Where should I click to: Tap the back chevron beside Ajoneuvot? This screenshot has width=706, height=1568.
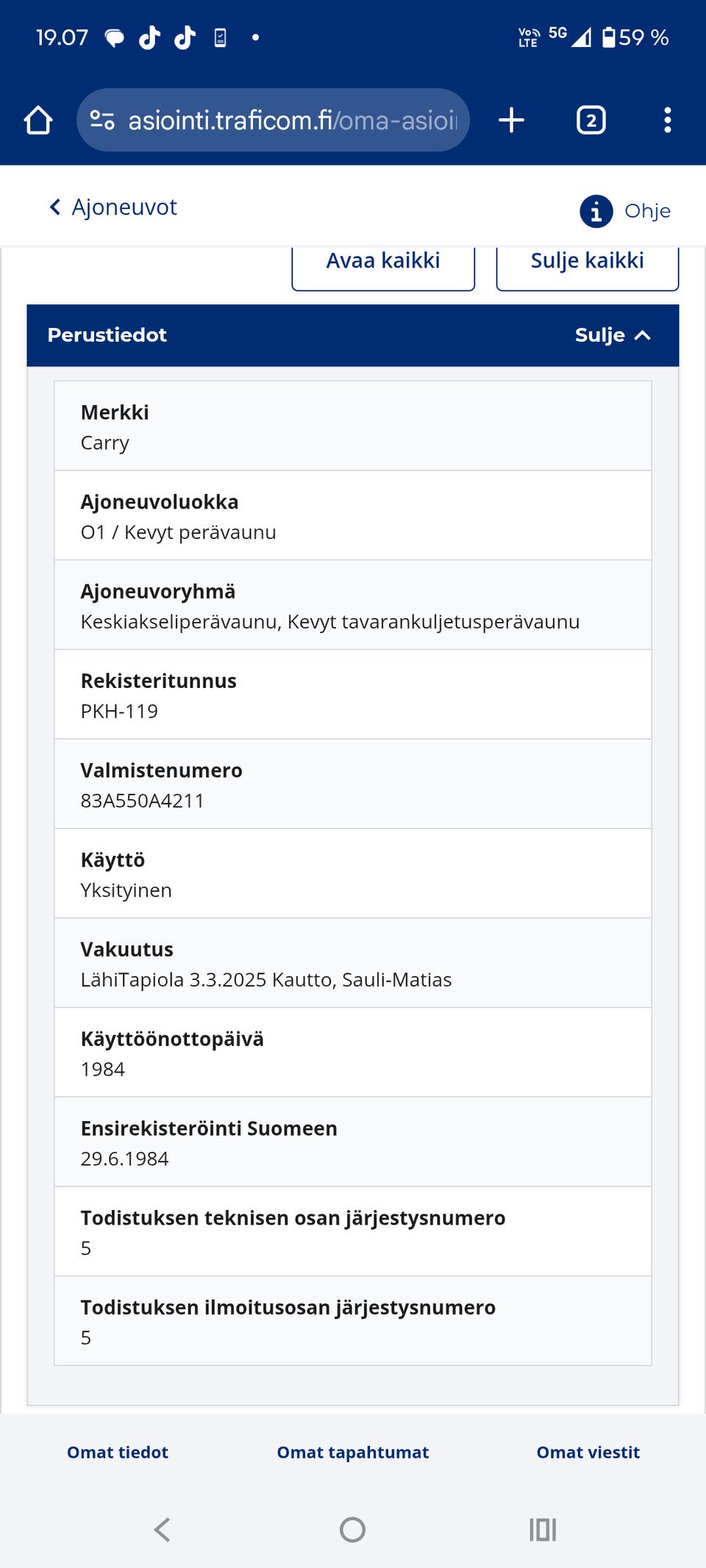click(55, 207)
